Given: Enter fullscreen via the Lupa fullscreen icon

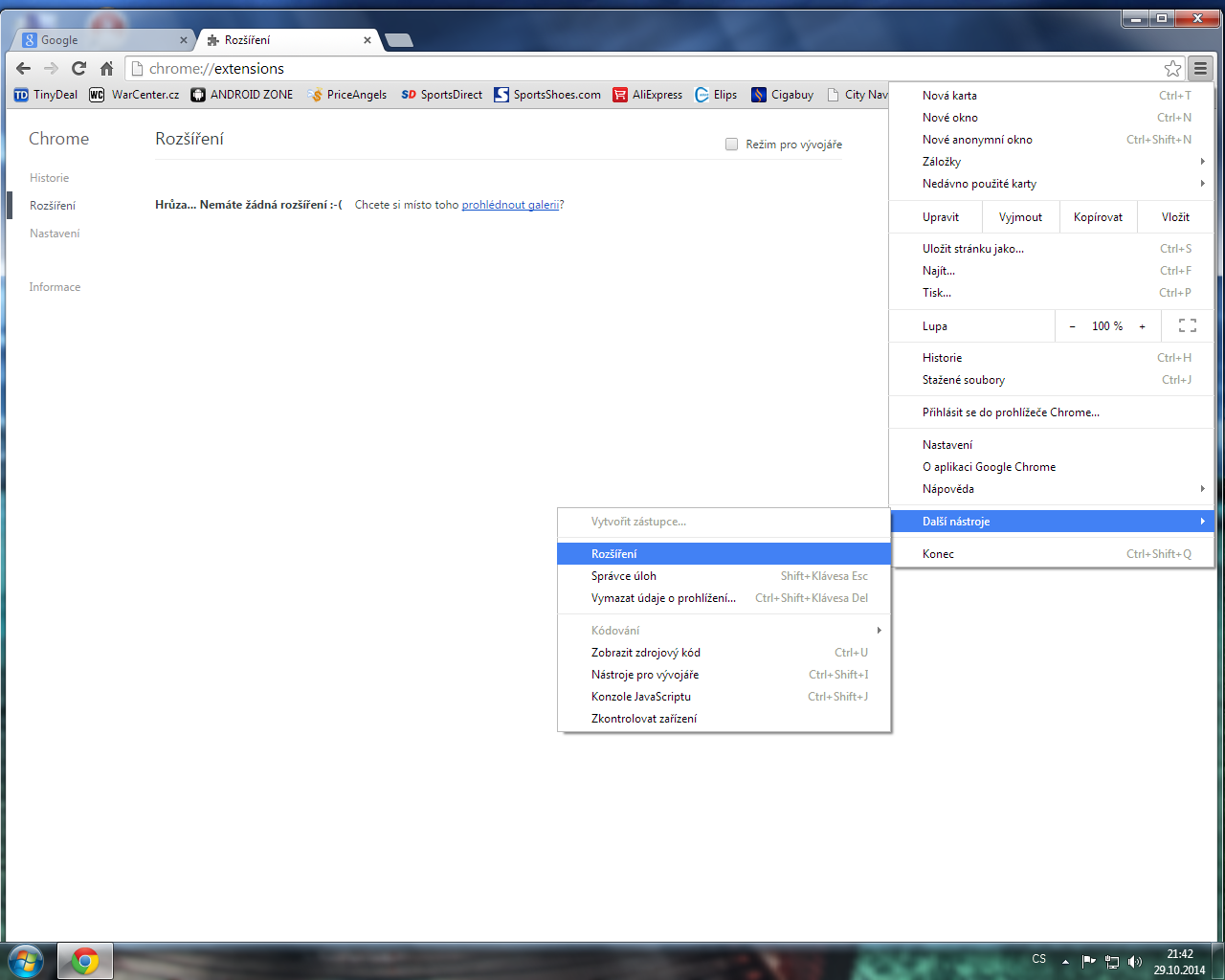Looking at the screenshot, I should [x=1187, y=326].
